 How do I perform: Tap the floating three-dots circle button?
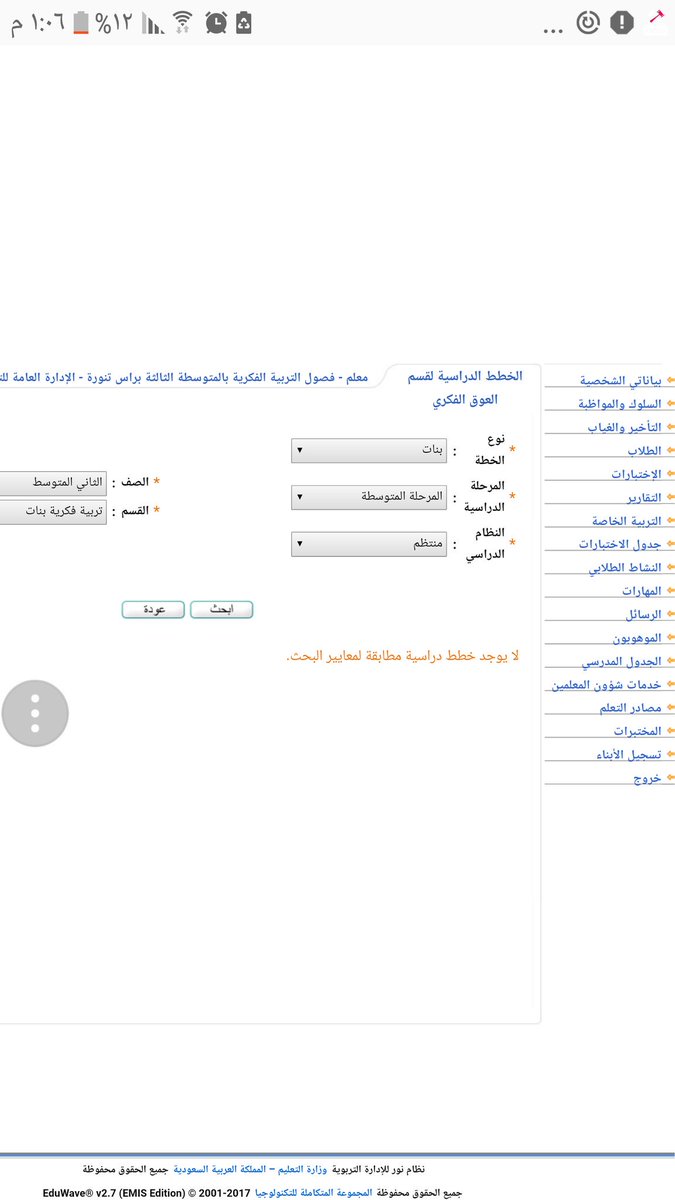click(x=35, y=714)
